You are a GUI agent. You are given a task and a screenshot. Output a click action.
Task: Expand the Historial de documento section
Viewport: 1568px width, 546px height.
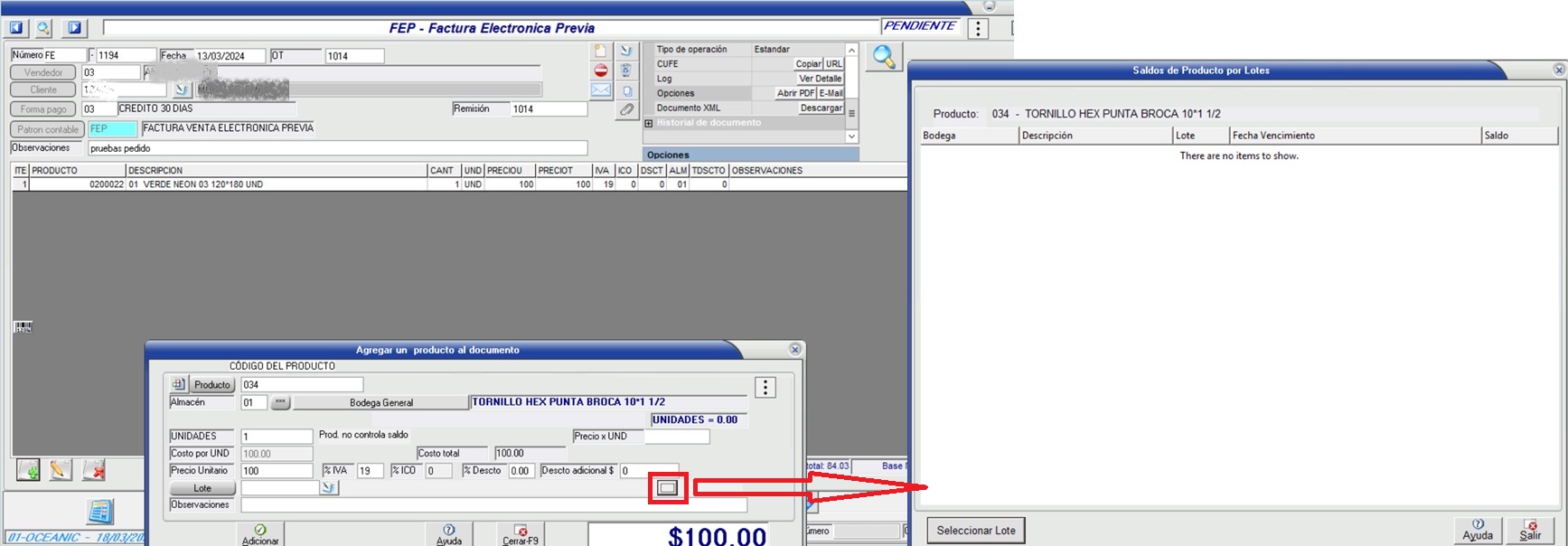tap(649, 123)
